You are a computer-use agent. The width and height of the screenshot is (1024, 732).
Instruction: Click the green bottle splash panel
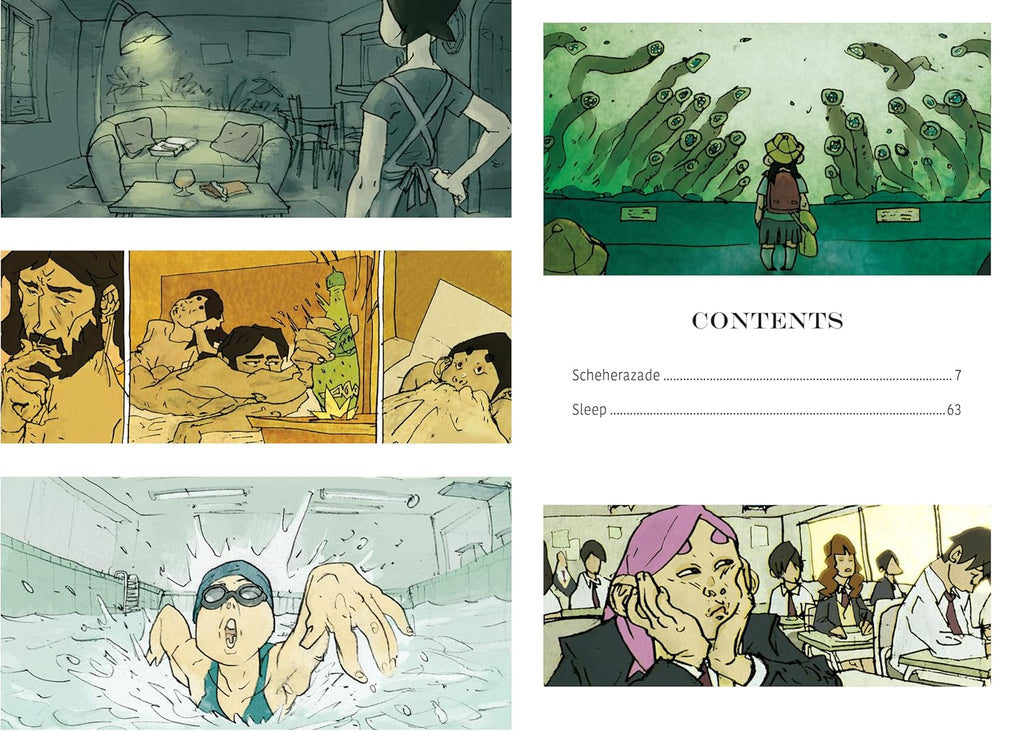(253, 347)
